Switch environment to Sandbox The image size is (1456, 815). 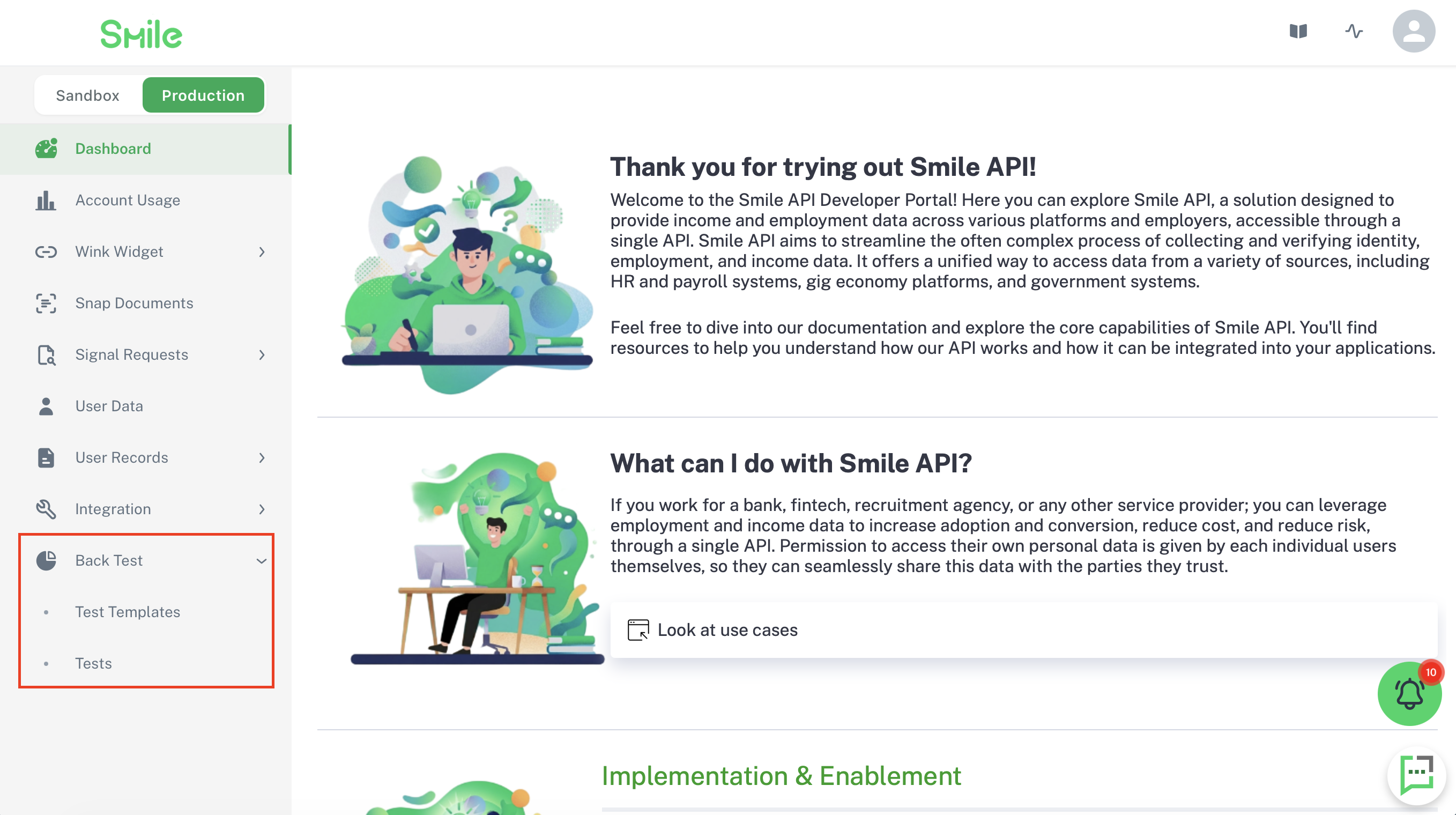click(x=87, y=95)
